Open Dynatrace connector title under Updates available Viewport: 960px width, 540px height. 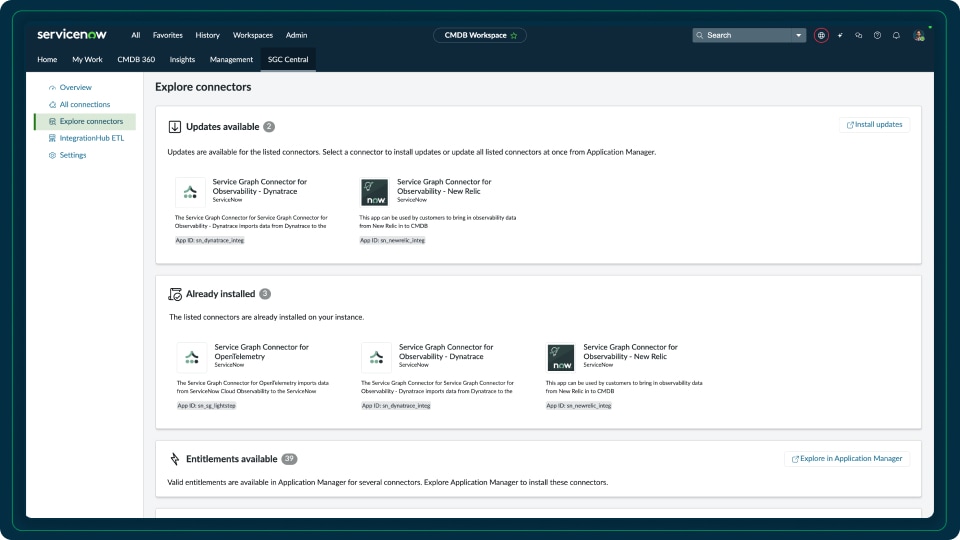260,186
